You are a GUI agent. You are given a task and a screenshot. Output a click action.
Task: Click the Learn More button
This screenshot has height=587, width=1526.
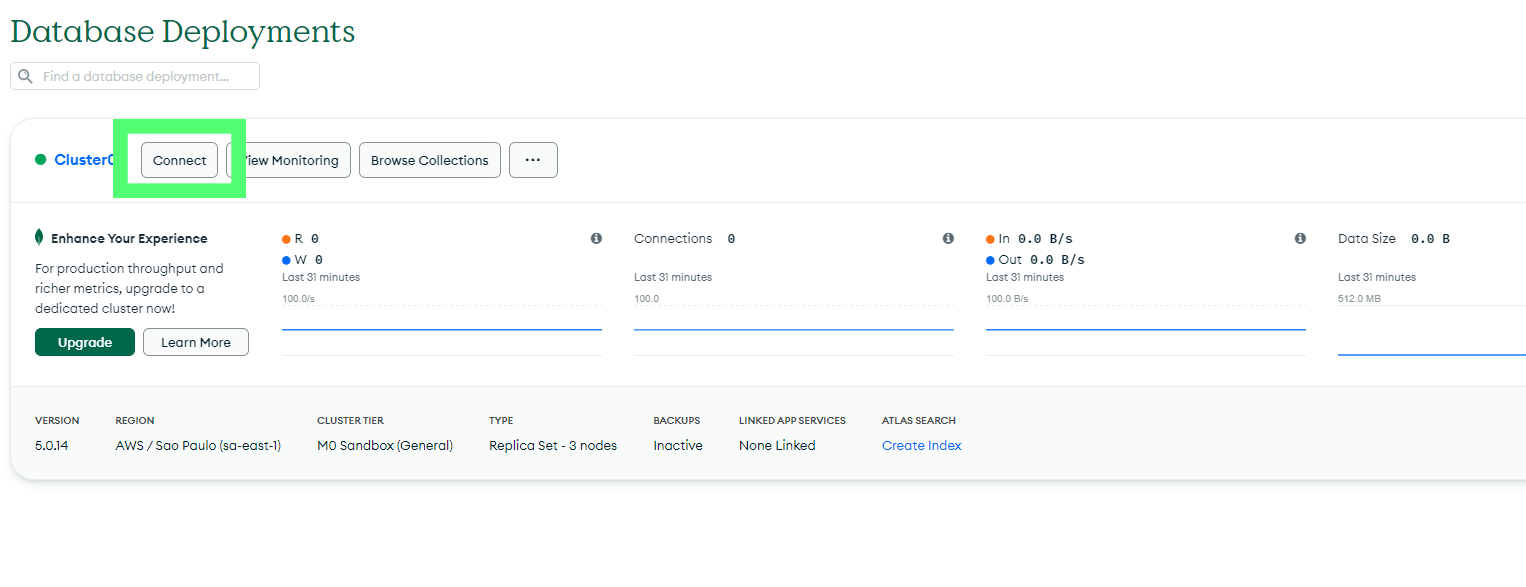196,342
